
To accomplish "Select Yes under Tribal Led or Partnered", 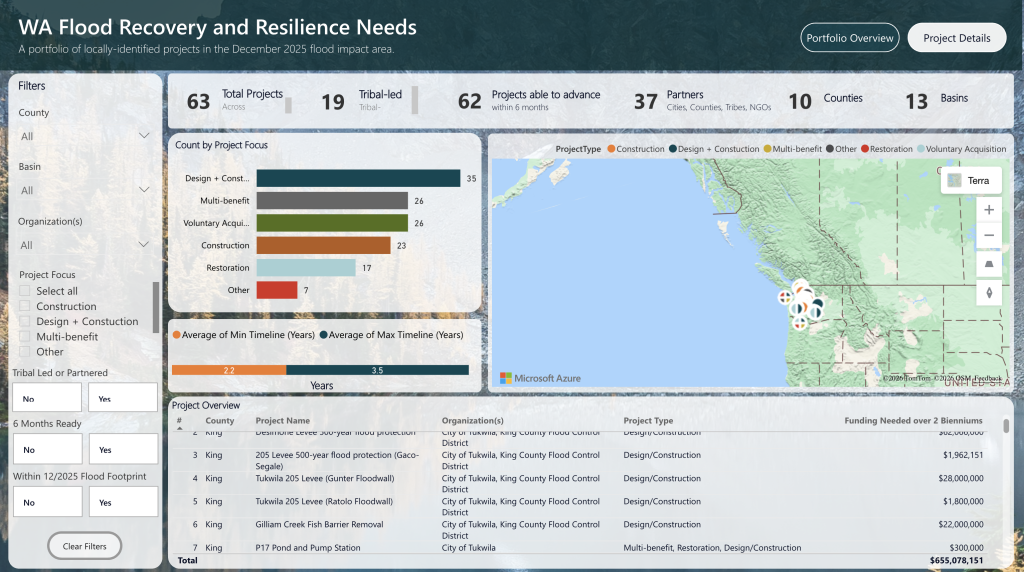I will coord(122,398).
